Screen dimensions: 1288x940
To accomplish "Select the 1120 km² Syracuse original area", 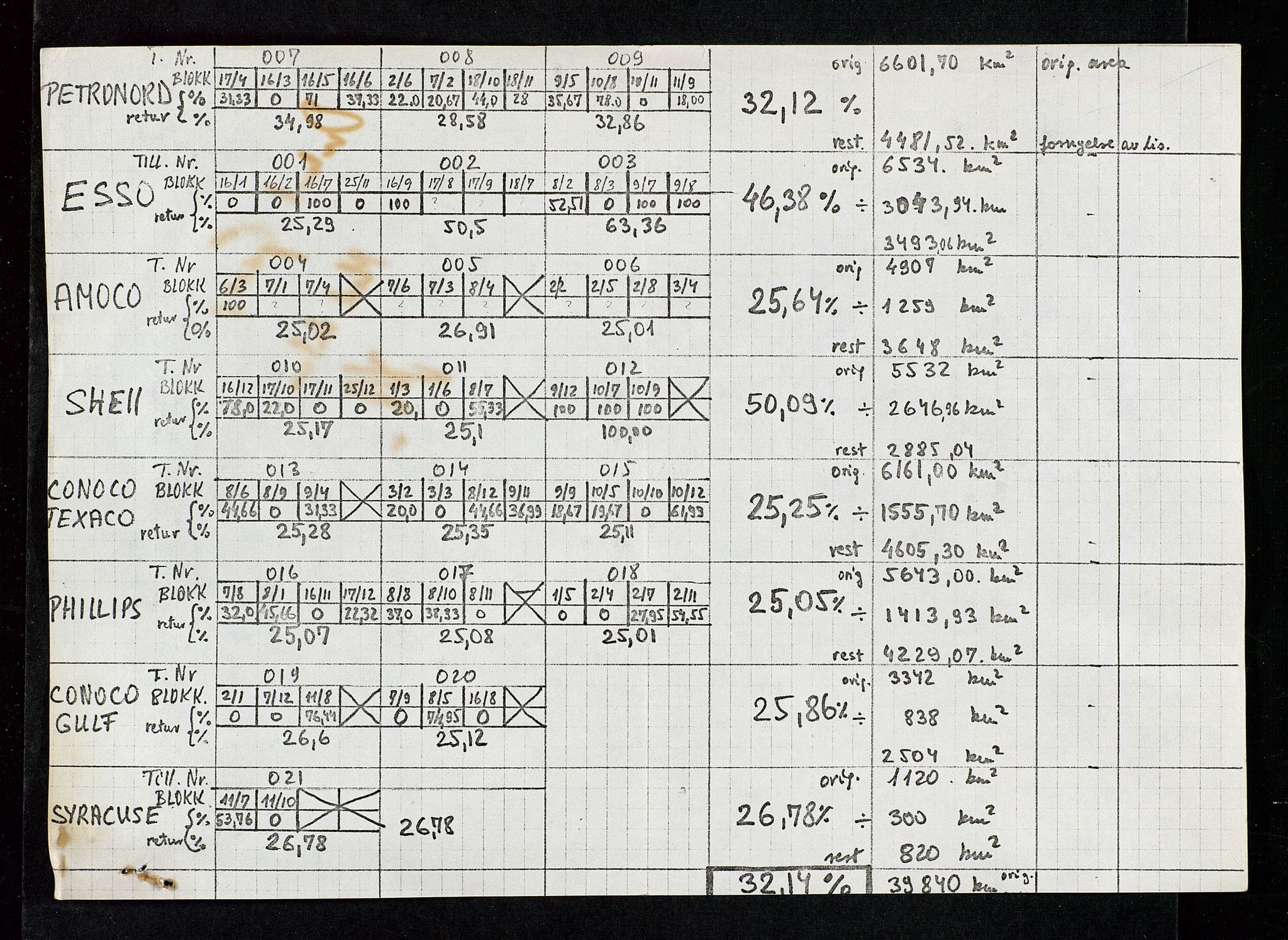I will point(941,778).
